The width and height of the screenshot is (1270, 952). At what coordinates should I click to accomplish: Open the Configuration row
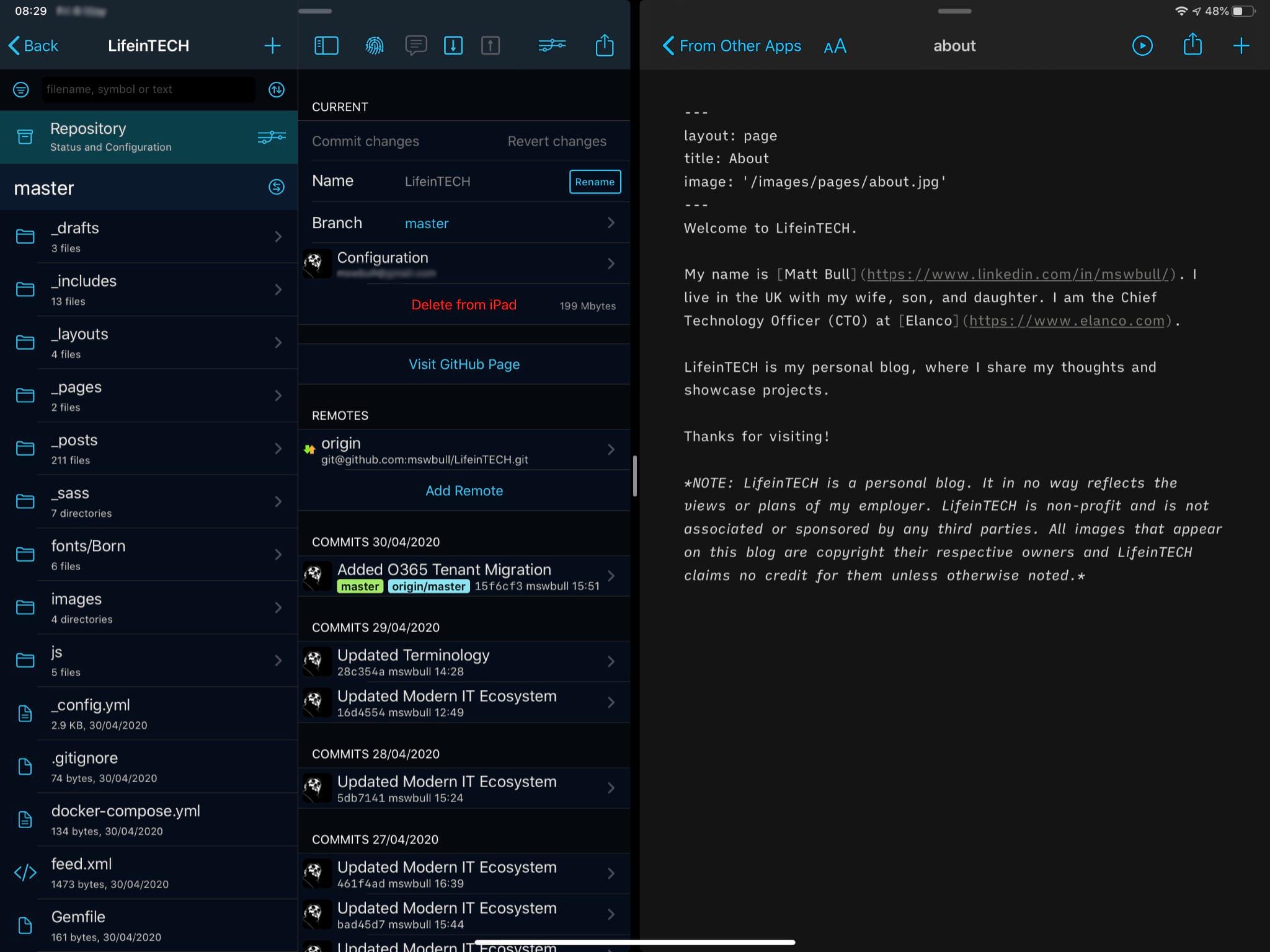[464, 264]
